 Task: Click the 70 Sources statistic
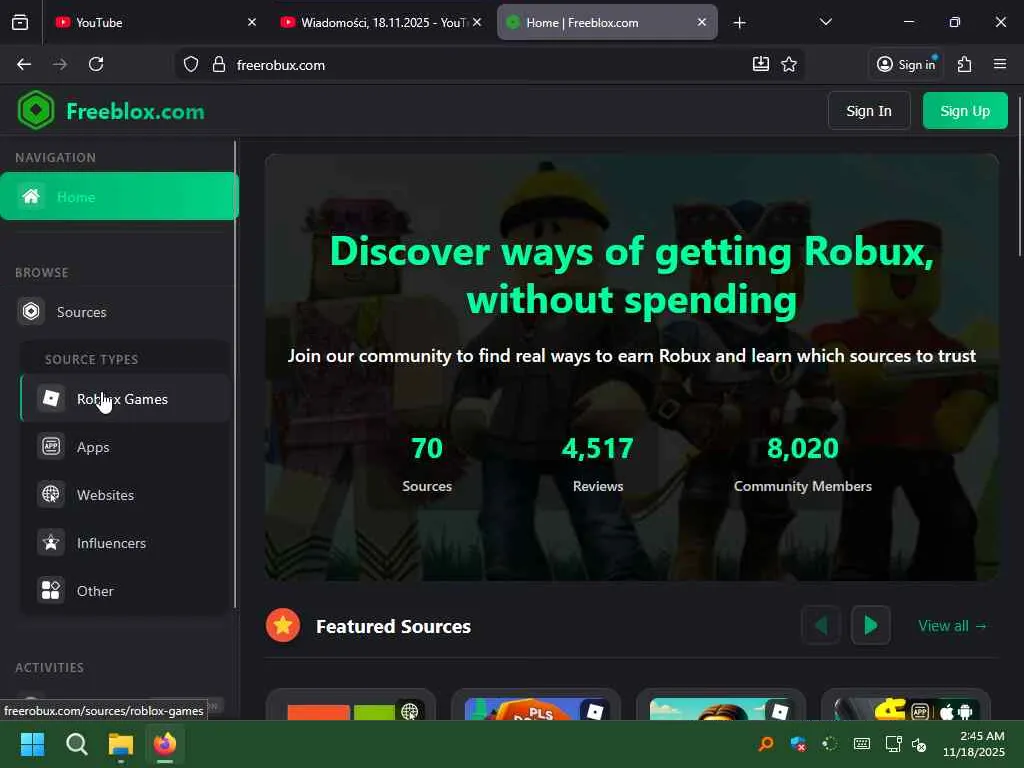pyautogui.click(x=426, y=464)
